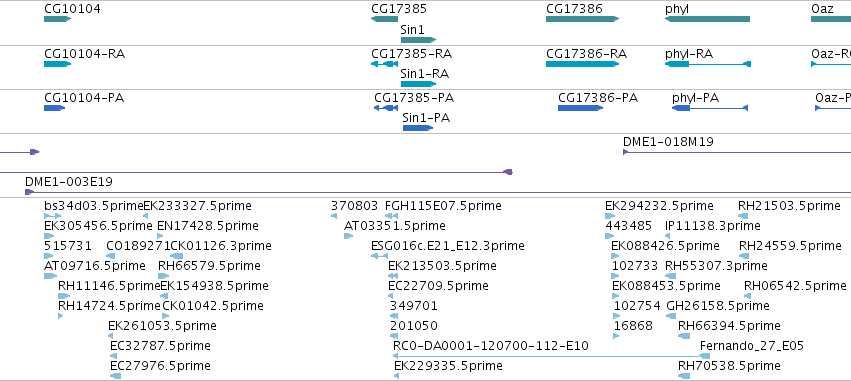Select the Sin1 gene arrow glyph
The height and width of the screenshot is (381, 851).
point(418,40)
